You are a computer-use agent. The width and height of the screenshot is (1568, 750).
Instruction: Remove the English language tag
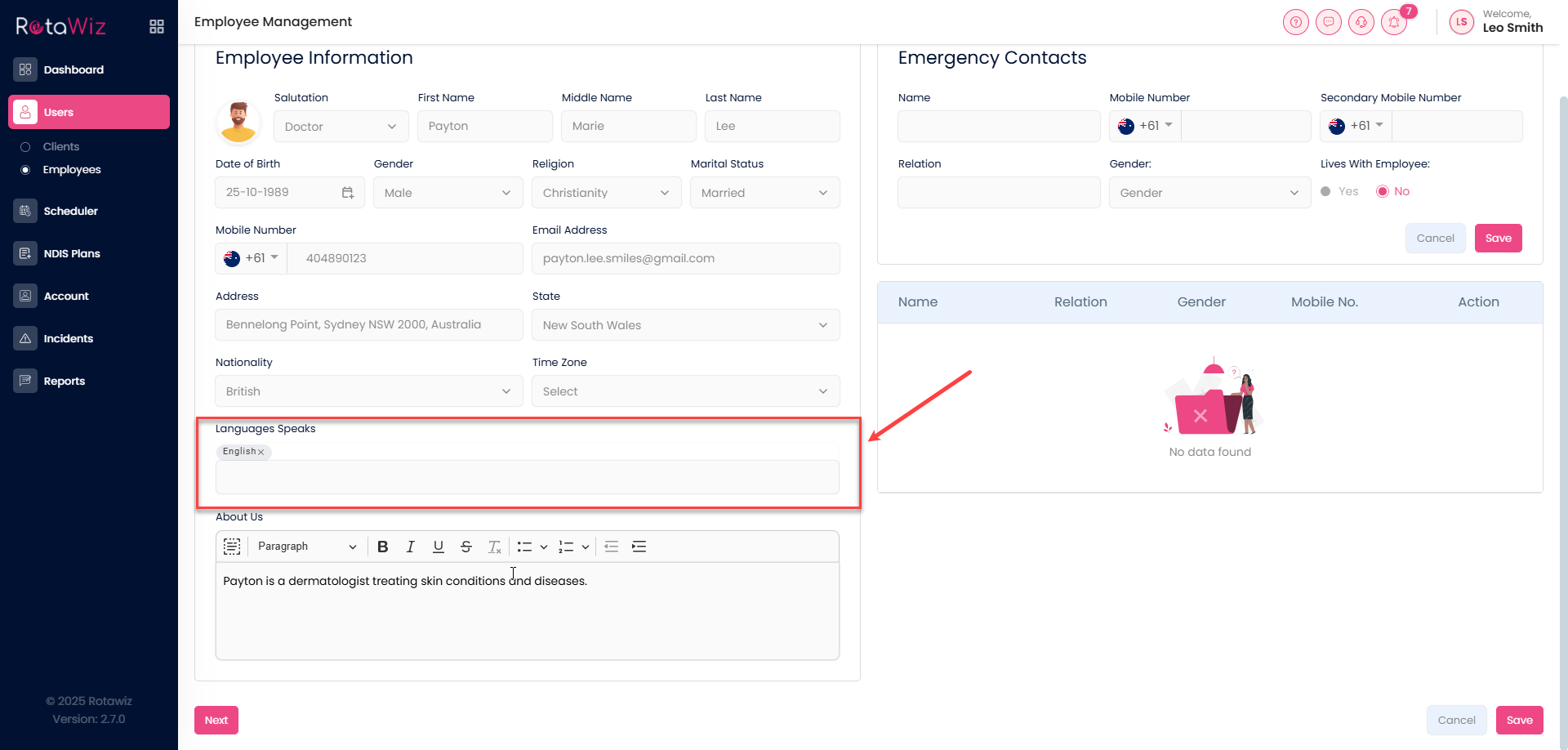[261, 452]
